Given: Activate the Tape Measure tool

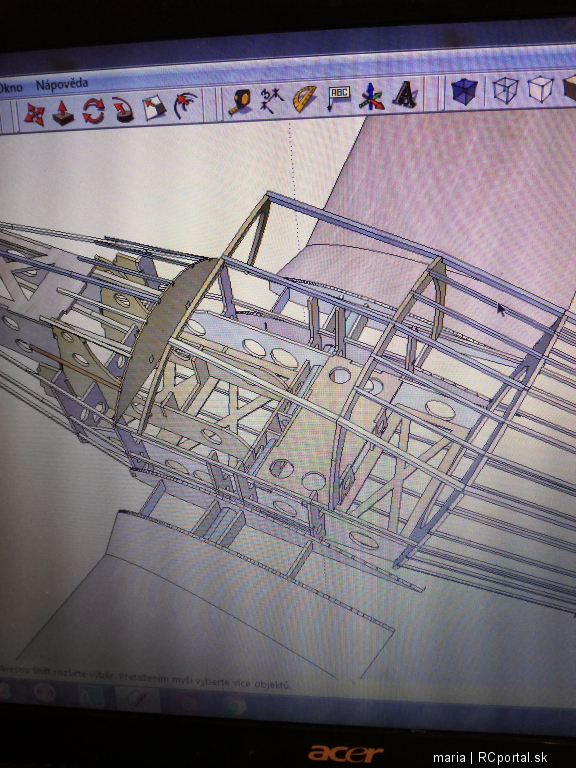Looking at the screenshot, I should pos(240,101).
